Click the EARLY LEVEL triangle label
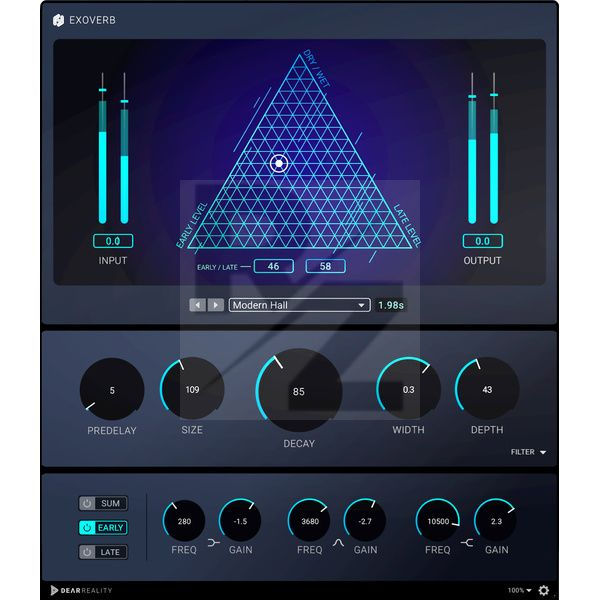Screen dimensions: 600x600 point(192,225)
